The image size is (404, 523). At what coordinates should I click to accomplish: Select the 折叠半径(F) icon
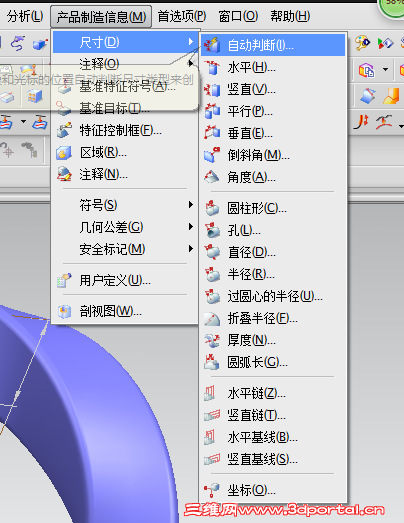click(x=212, y=319)
